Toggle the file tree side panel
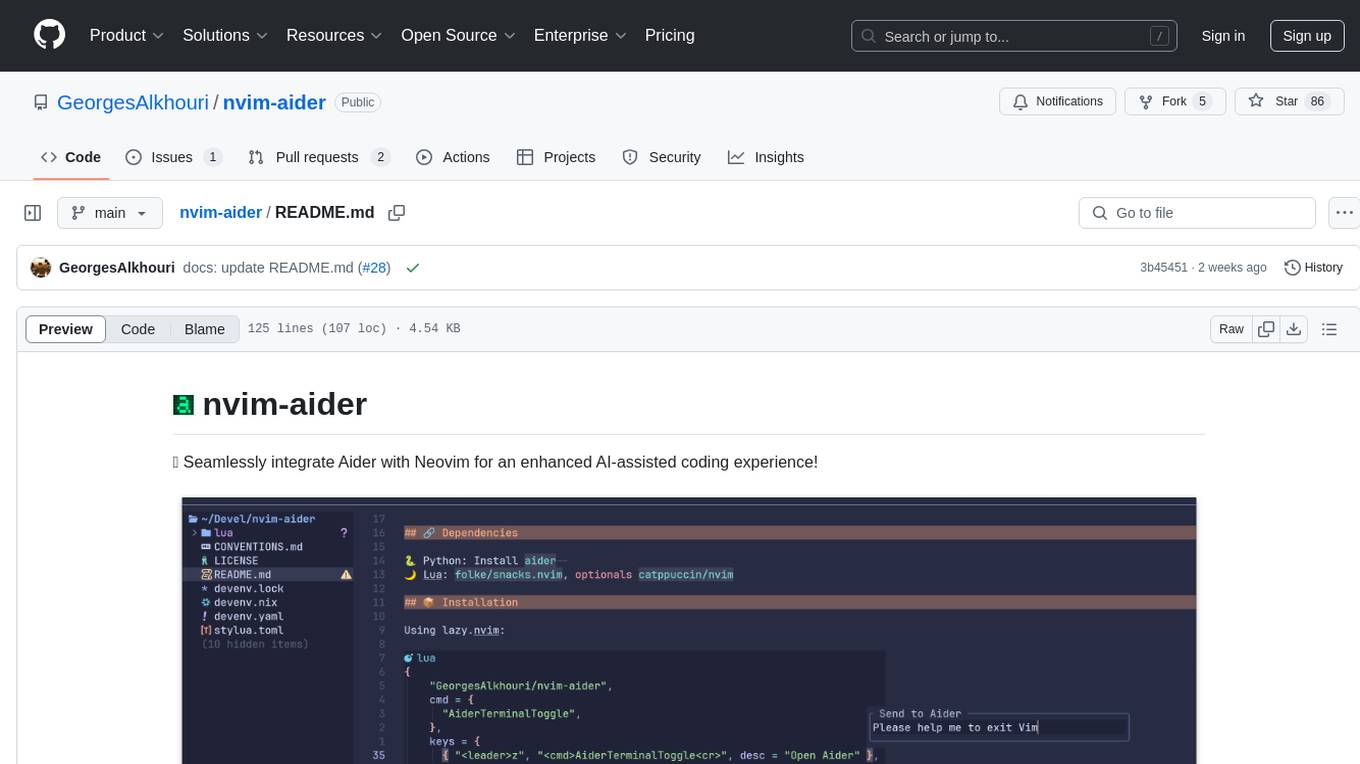The image size is (1360, 764). click(x=32, y=213)
